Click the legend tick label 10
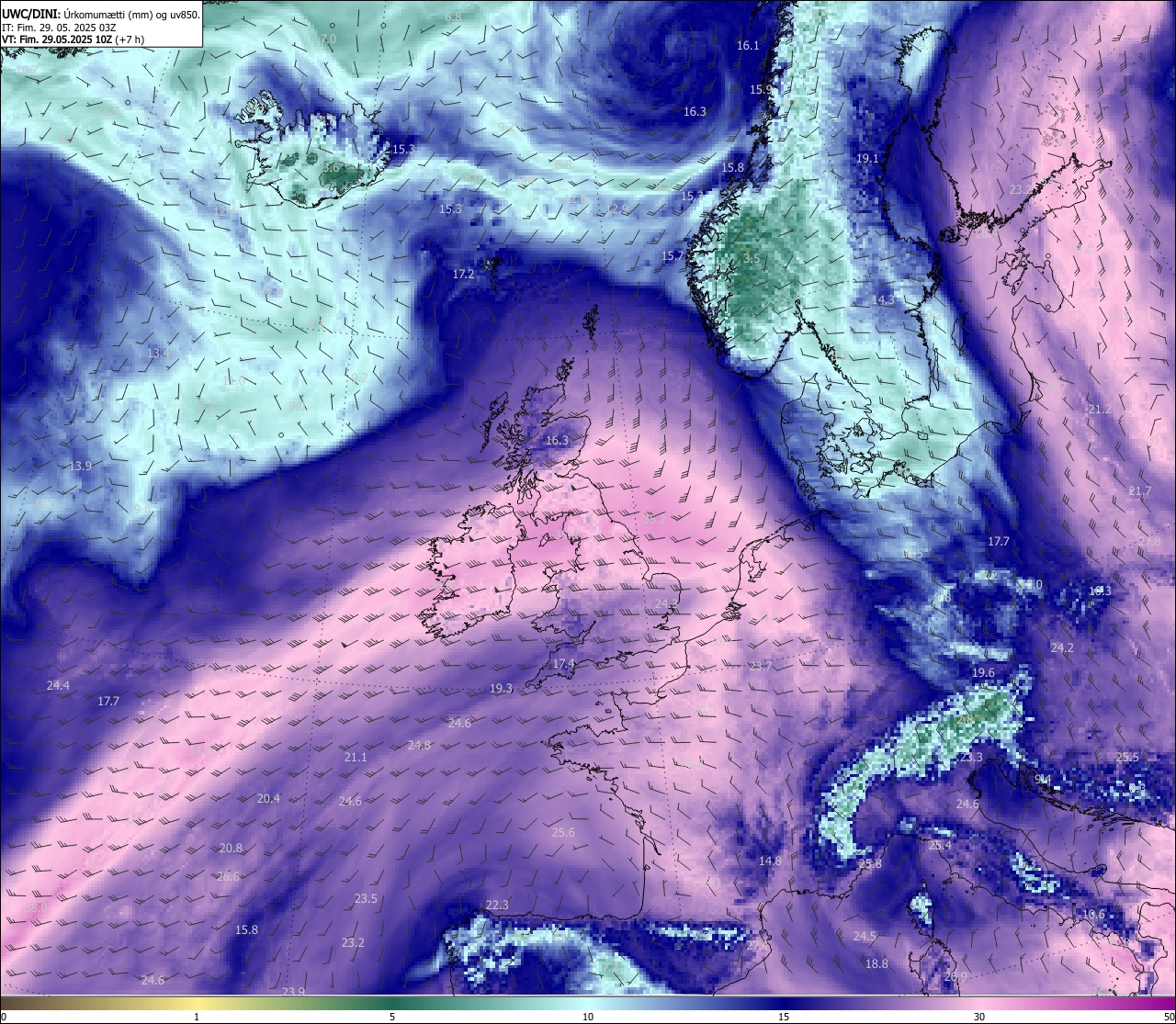Screen dimensions: 1176x1024 pyautogui.click(x=588, y=1017)
